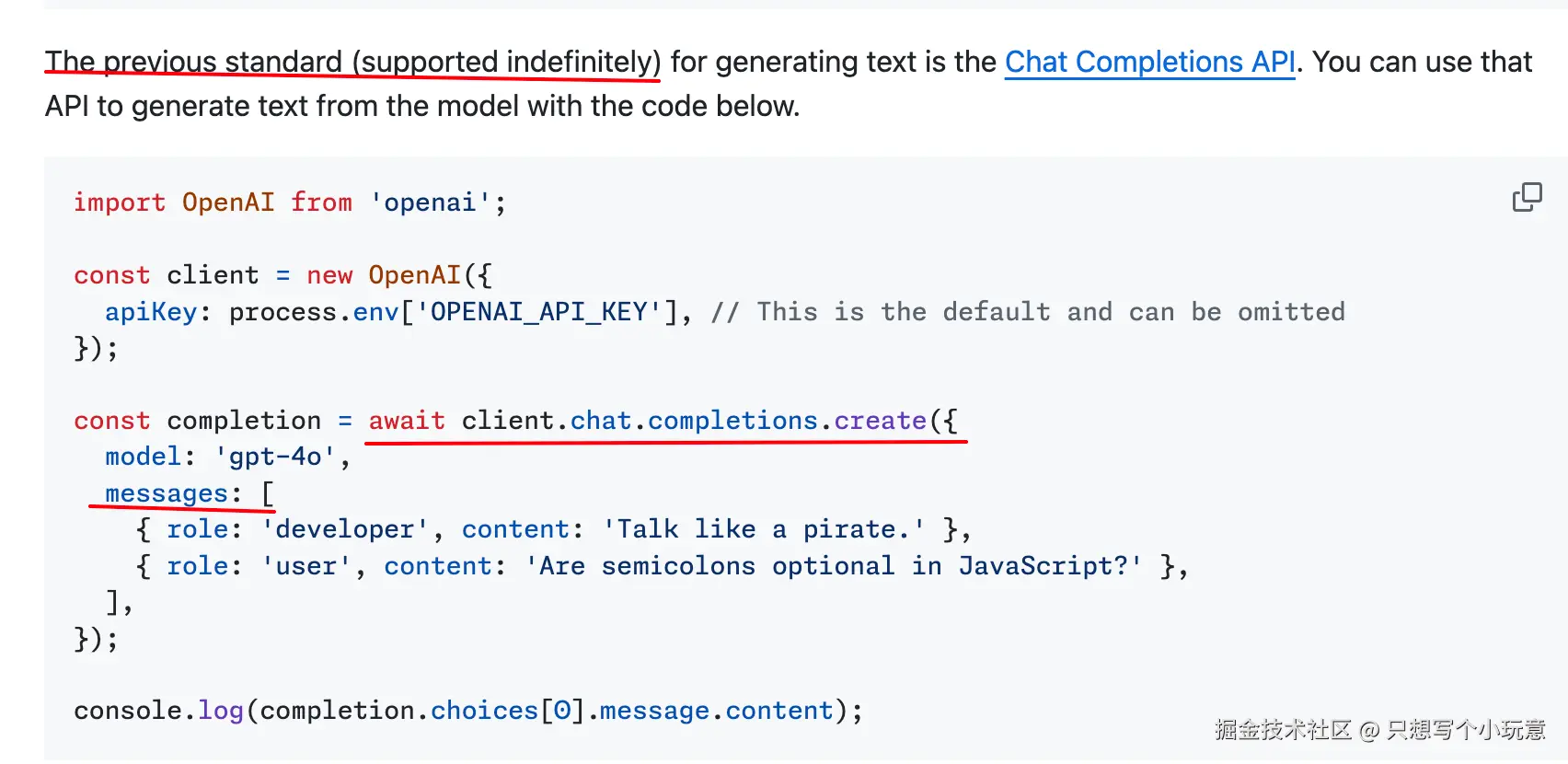Screen dimensions: 1568x764
Task: Click the 掘金技术社区 watermark text
Action: click(x=1283, y=730)
